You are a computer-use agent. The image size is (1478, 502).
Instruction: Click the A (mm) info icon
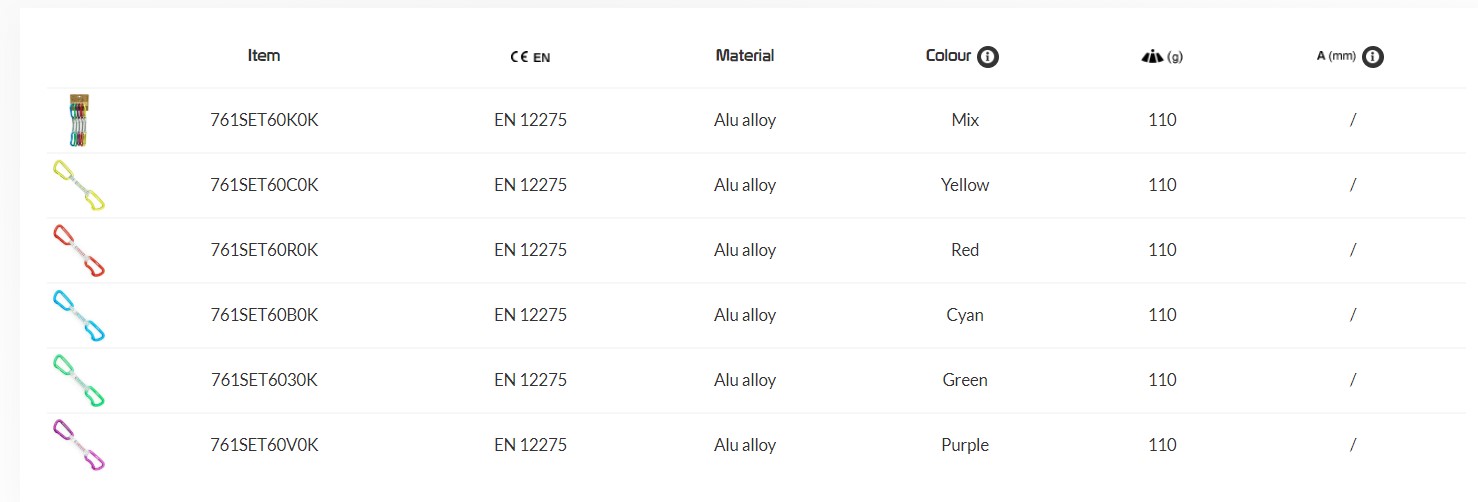coord(1373,57)
